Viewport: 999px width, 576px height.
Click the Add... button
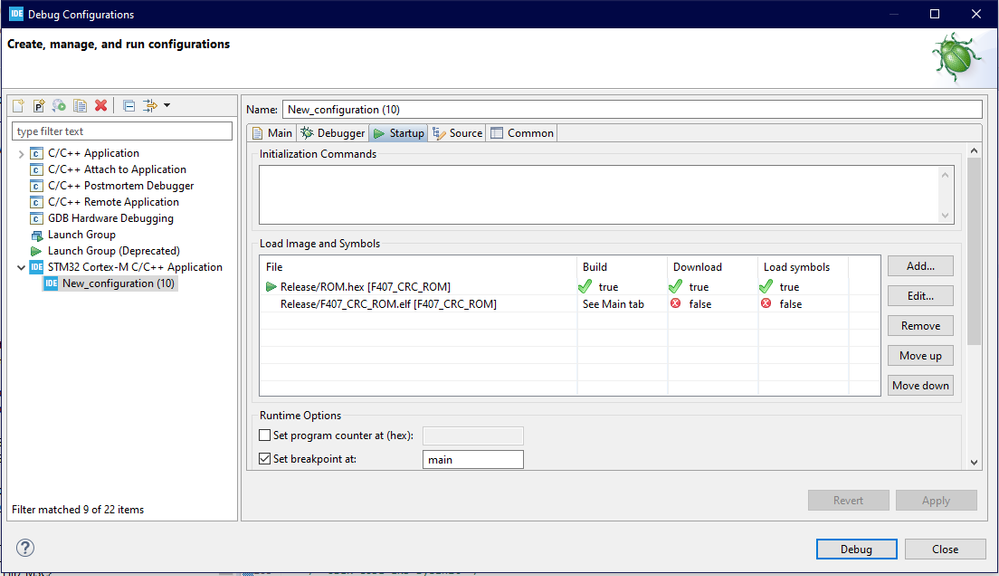pos(921,266)
